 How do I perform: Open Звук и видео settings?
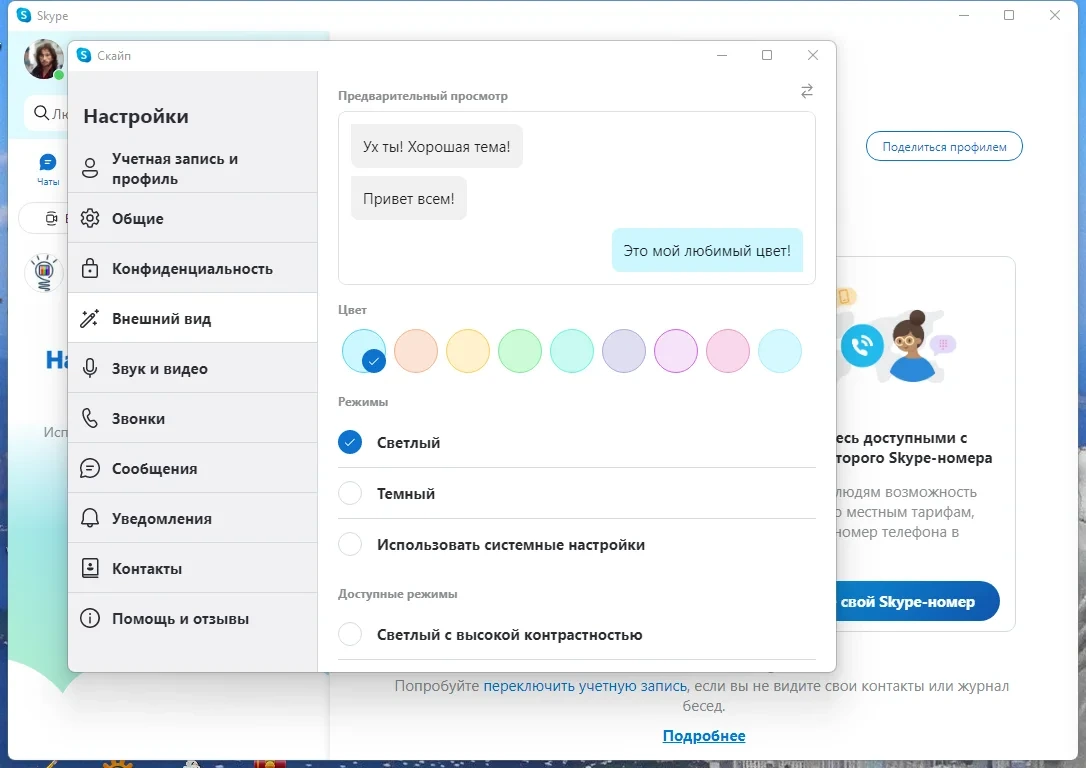(x=193, y=368)
